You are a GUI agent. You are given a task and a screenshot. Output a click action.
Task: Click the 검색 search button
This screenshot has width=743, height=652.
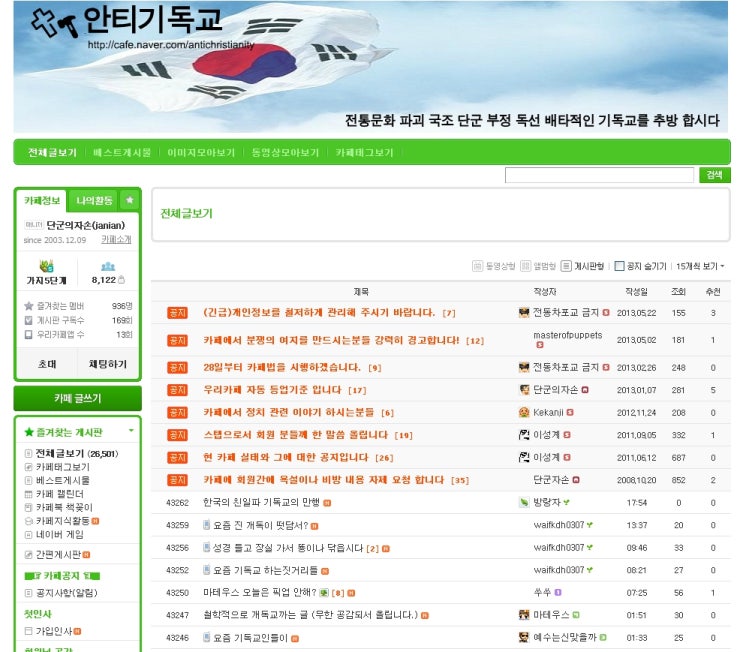tap(714, 175)
